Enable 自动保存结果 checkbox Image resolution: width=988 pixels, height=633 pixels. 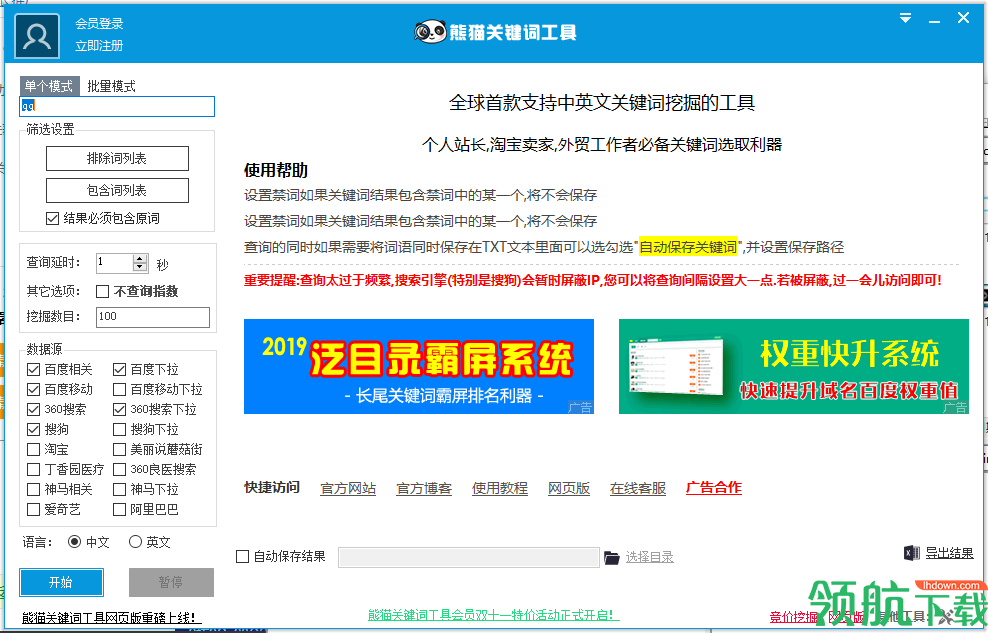tap(243, 557)
